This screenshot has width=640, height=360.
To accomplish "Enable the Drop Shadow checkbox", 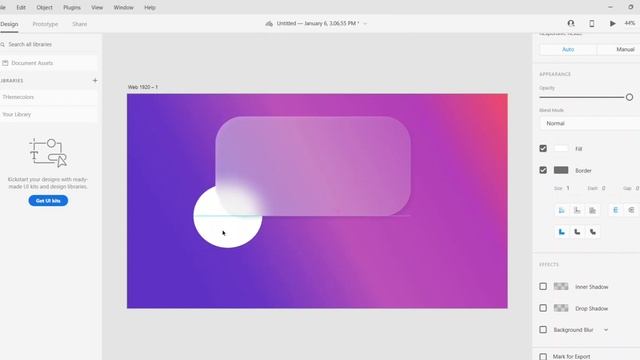I will pos(543,308).
